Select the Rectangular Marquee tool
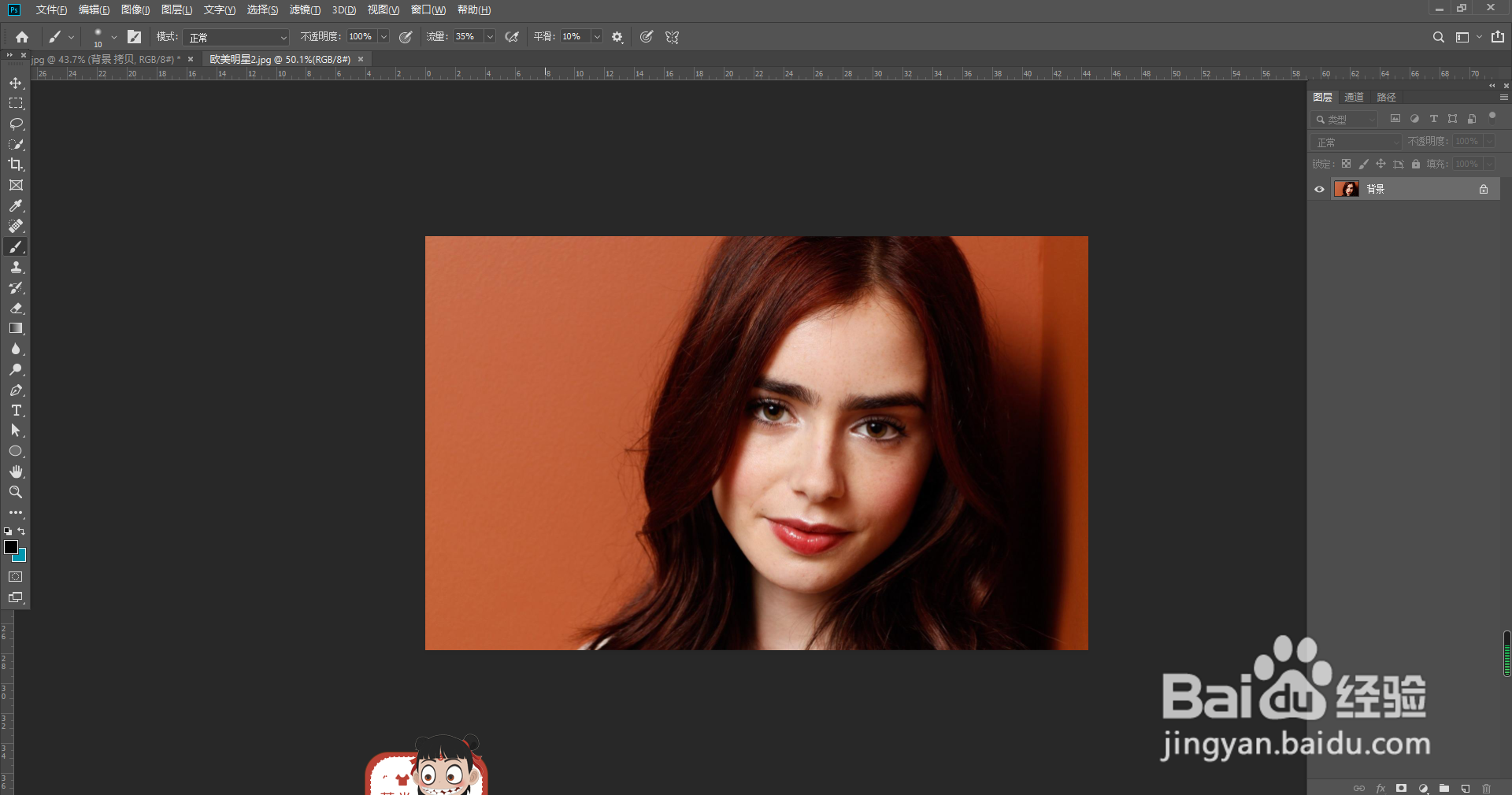 click(x=16, y=103)
